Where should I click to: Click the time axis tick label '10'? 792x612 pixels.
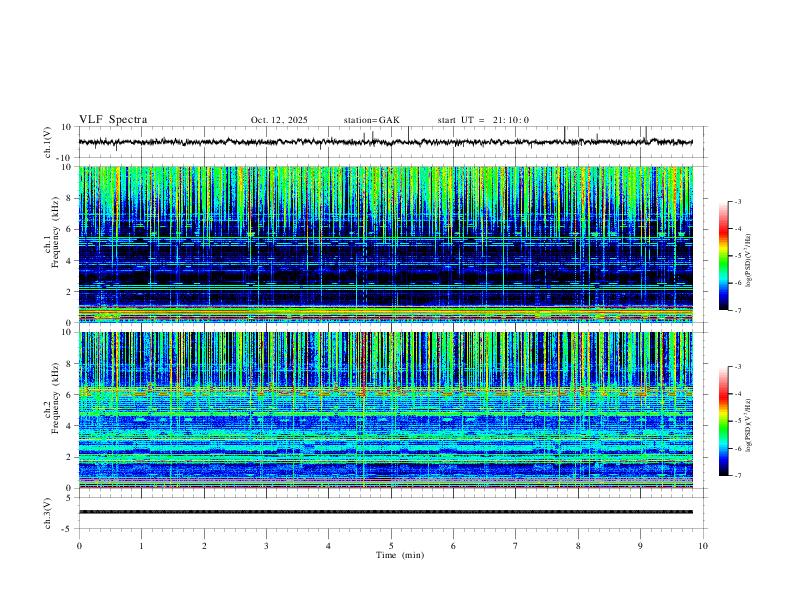703,546
